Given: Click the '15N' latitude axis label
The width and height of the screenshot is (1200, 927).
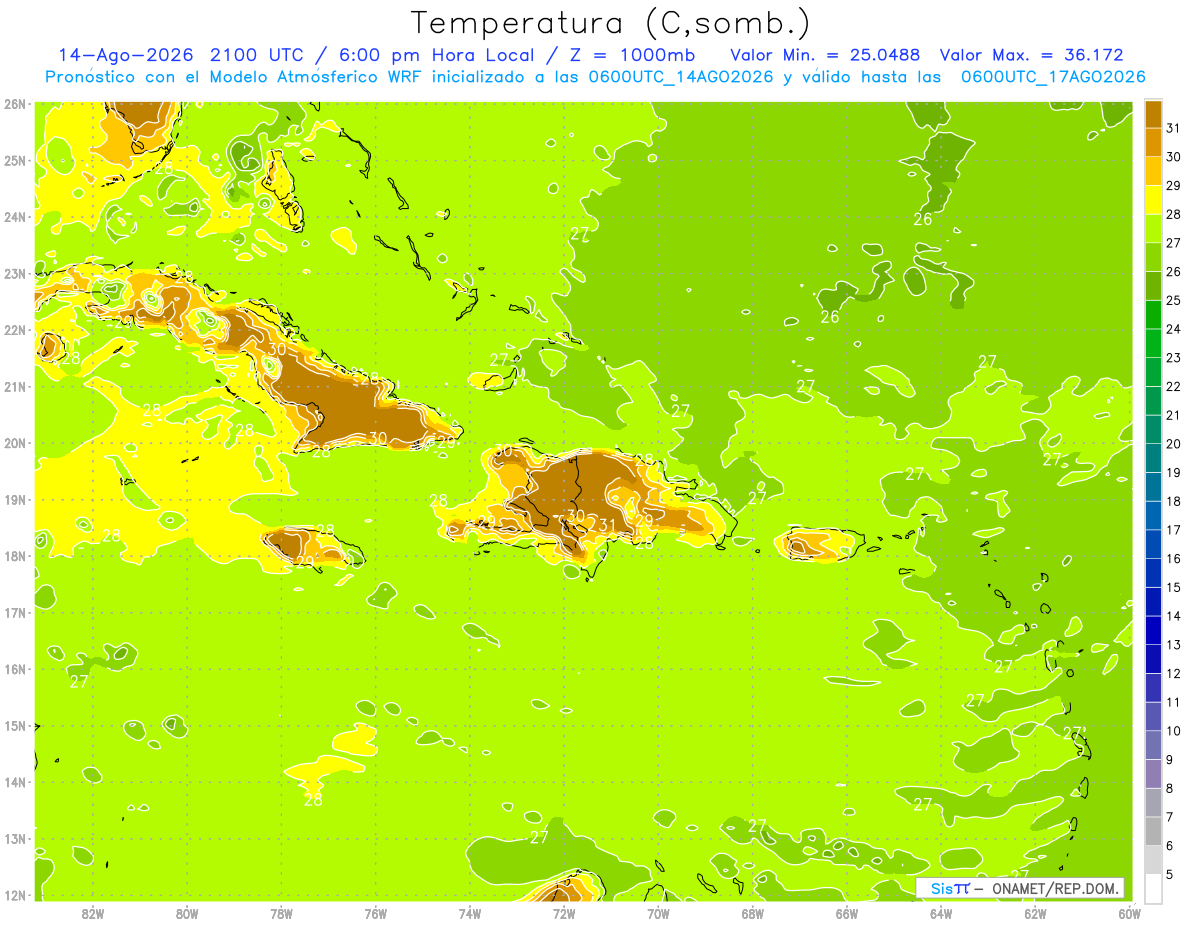Looking at the screenshot, I should pyautogui.click(x=15, y=725).
